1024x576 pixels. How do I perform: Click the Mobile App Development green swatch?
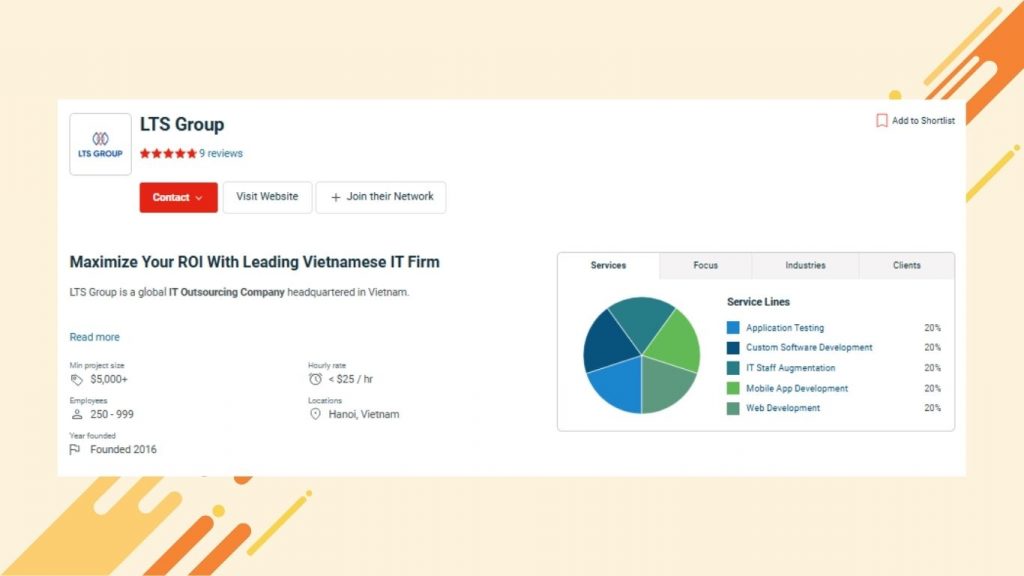click(x=733, y=388)
